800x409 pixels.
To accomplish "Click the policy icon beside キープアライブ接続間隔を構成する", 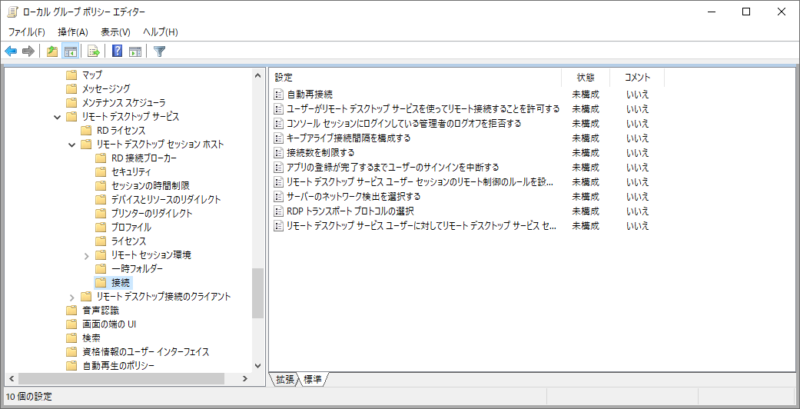I will click(x=278, y=138).
